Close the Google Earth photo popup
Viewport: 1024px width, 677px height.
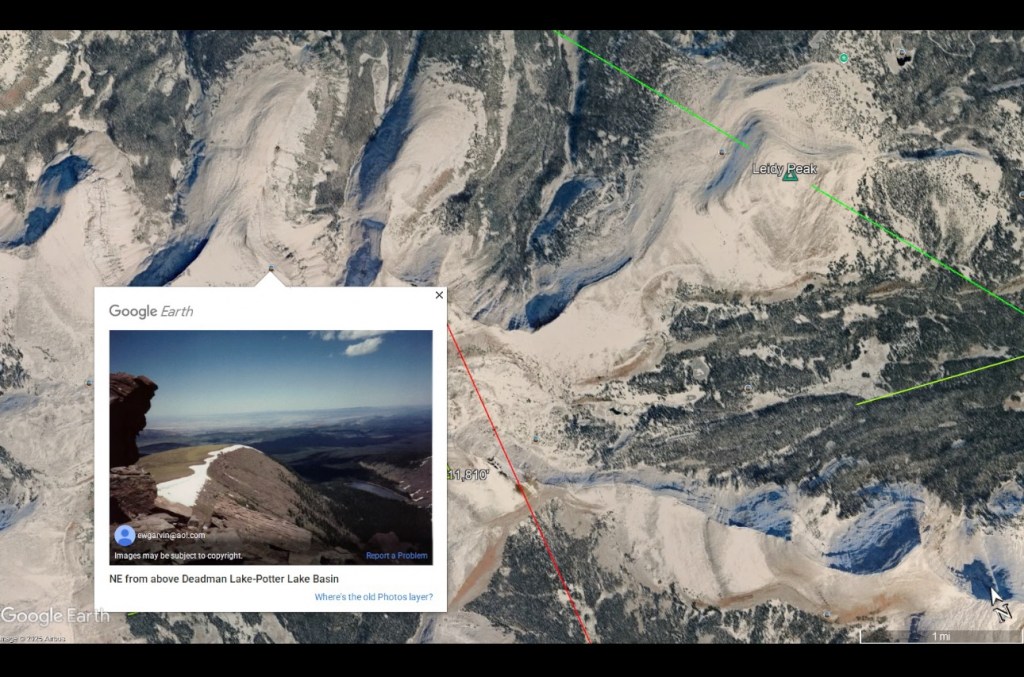point(440,295)
